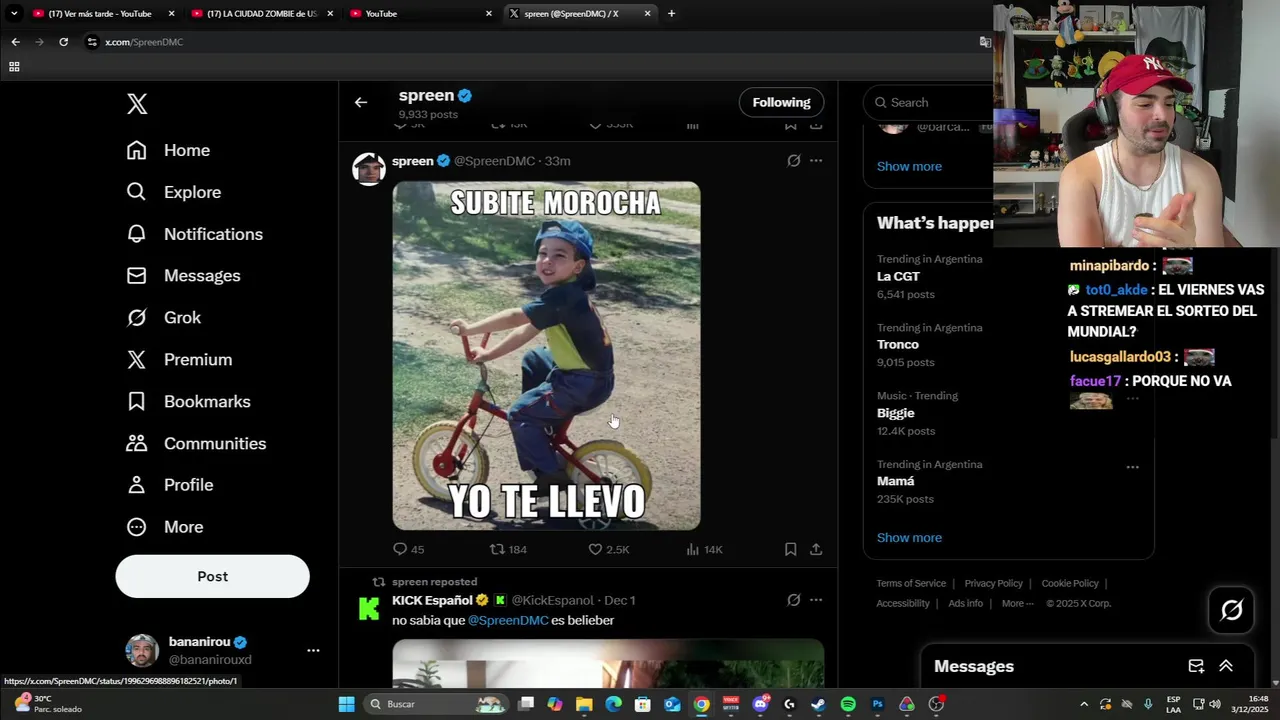This screenshot has width=1280, height=720.
Task: Open Home in the sidebar
Action: click(x=168, y=150)
